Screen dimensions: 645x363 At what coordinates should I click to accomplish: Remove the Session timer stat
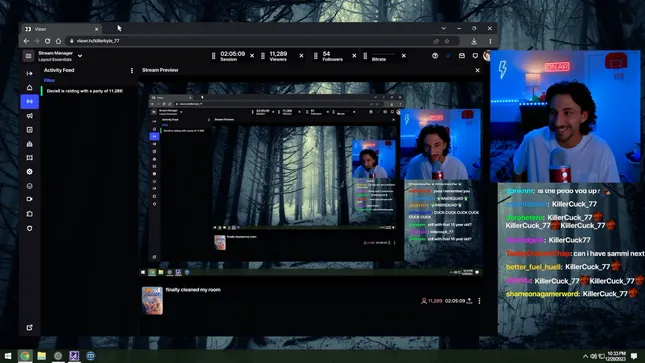pyautogui.click(x=252, y=56)
